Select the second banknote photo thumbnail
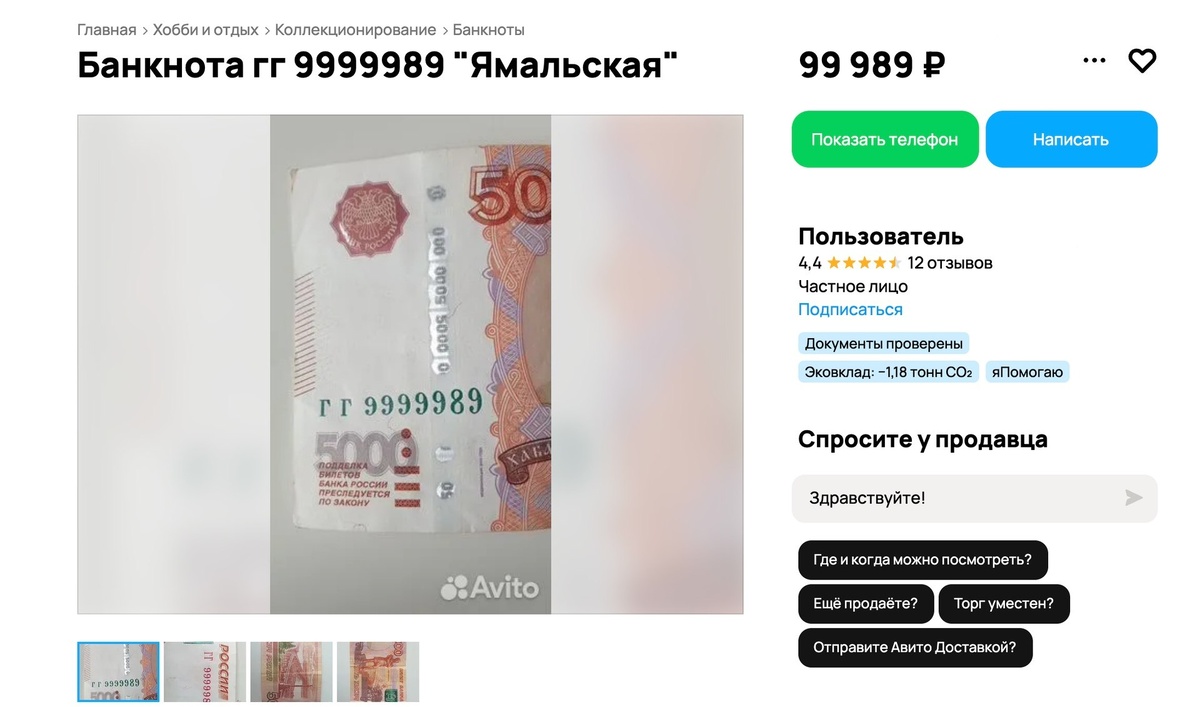The height and width of the screenshot is (707, 1200). [x=205, y=672]
